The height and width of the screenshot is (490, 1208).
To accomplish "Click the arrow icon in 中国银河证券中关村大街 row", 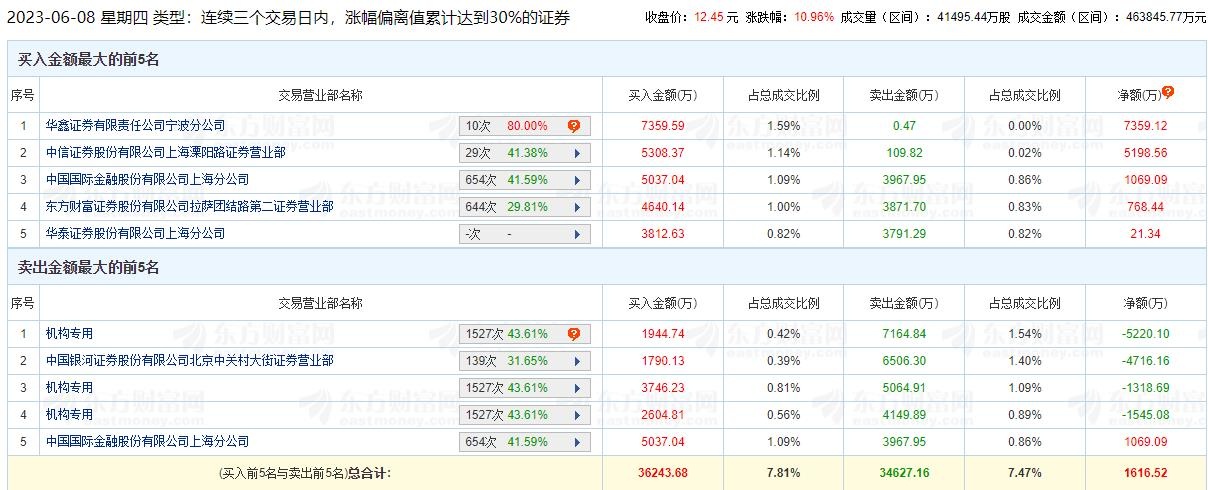I will (x=577, y=361).
